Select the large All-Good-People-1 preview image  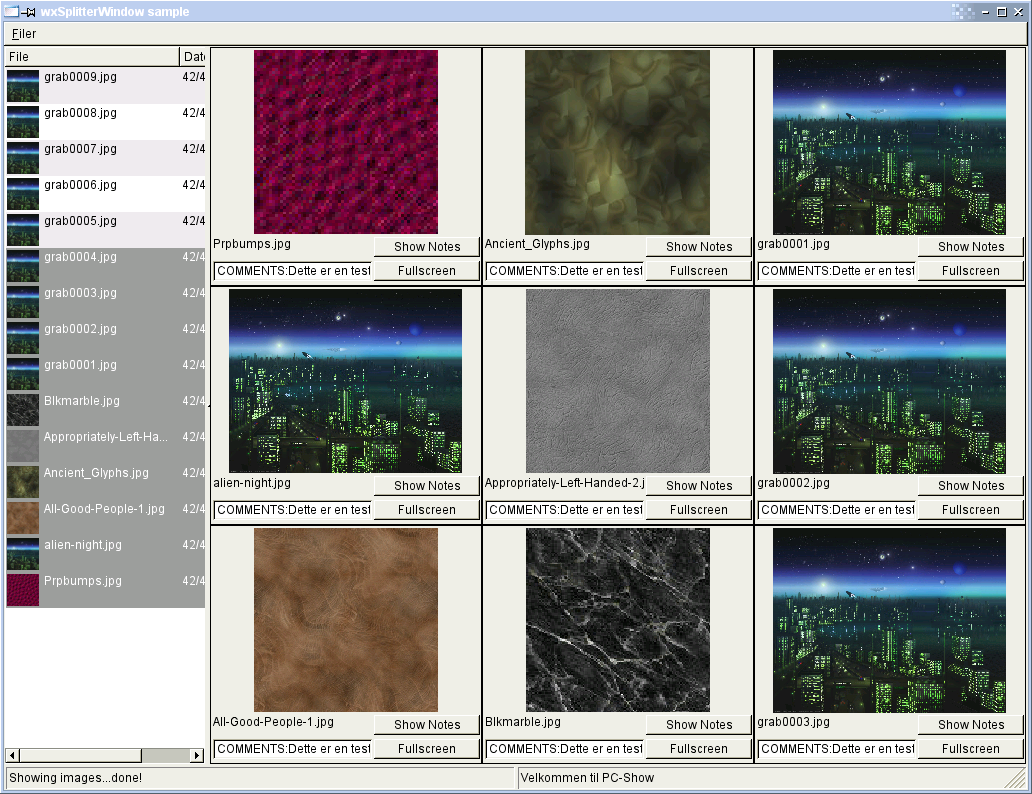(x=345, y=620)
